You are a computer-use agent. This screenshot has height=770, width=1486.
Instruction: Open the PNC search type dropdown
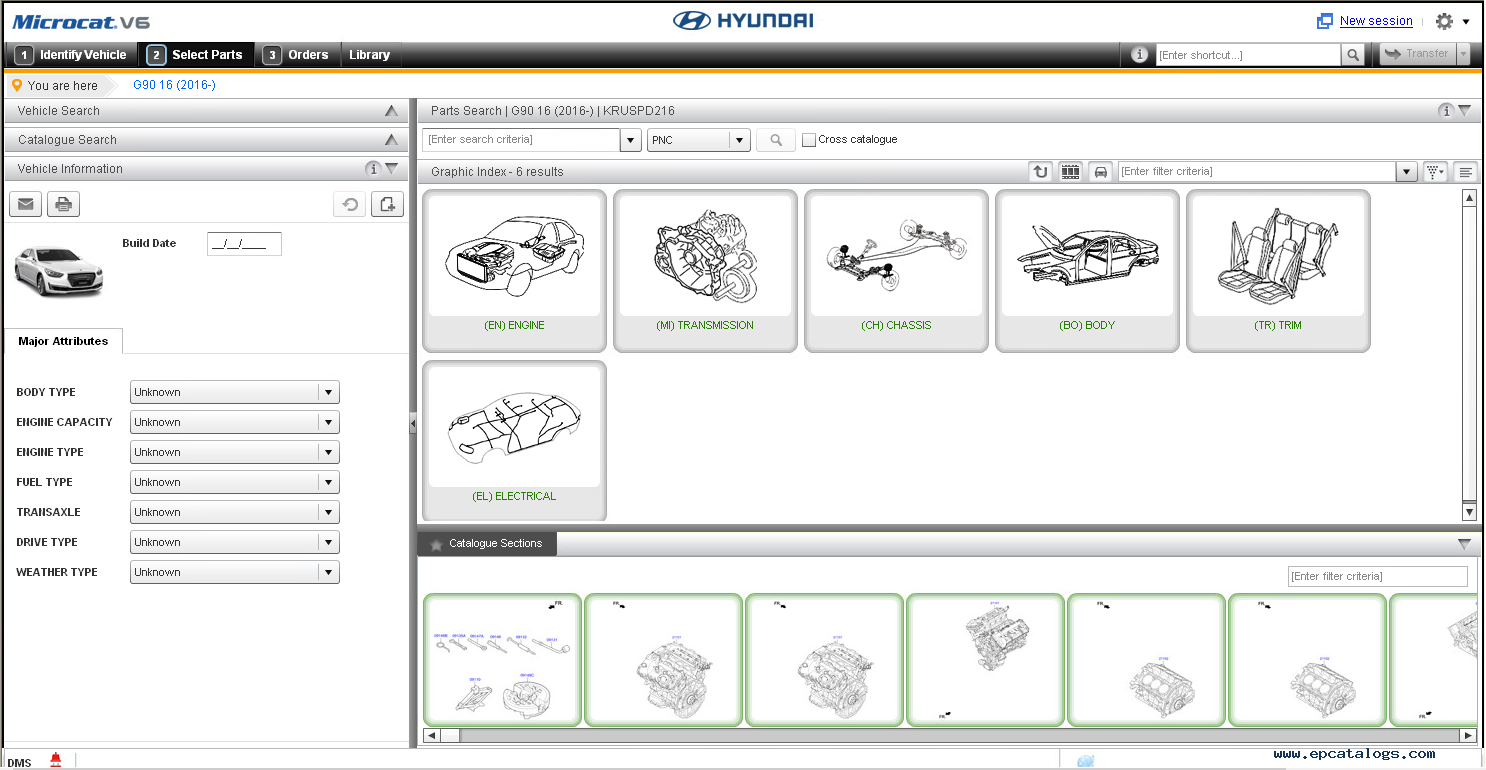(738, 141)
